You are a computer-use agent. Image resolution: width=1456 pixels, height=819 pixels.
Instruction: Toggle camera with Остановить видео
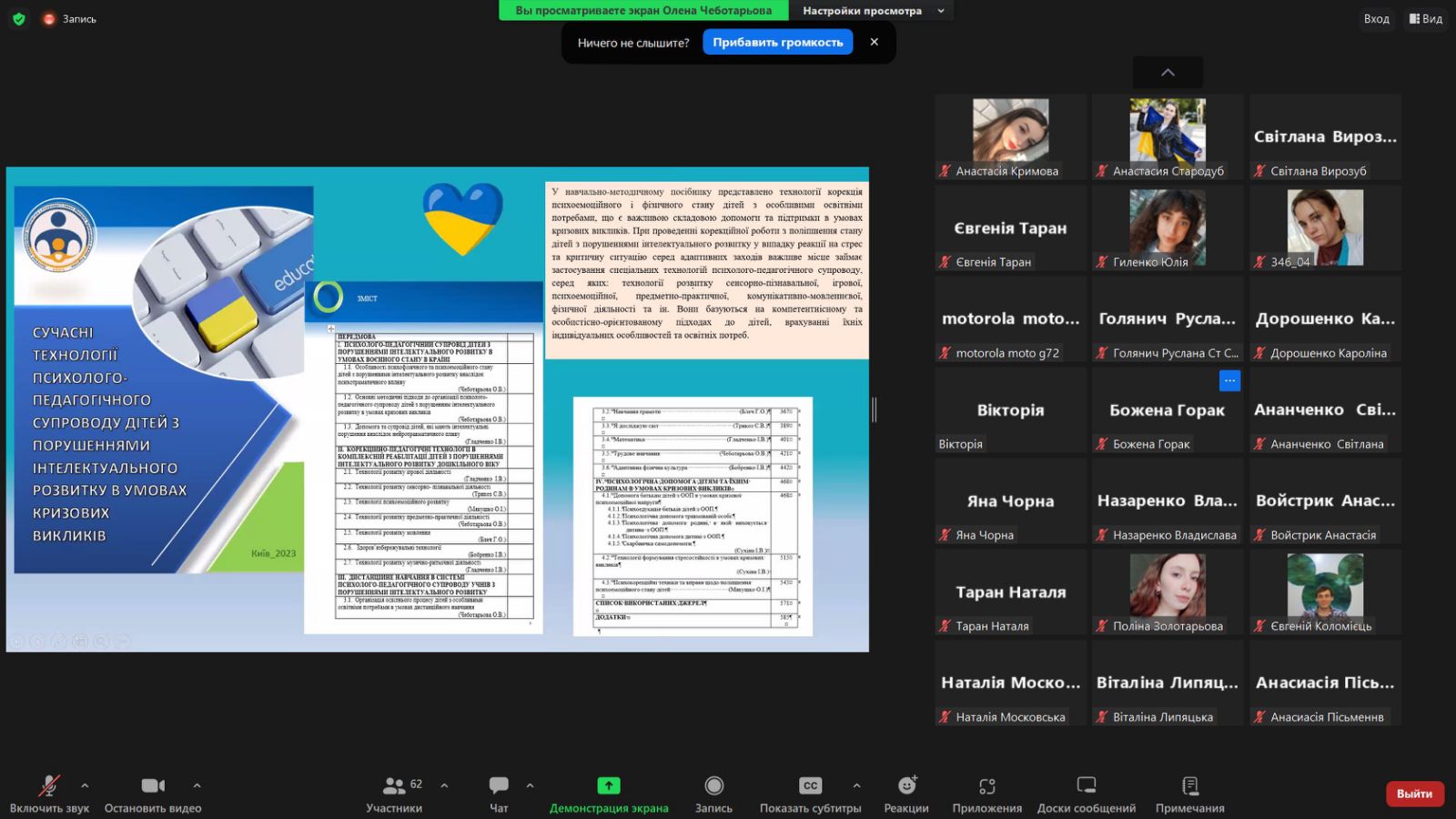point(153,794)
